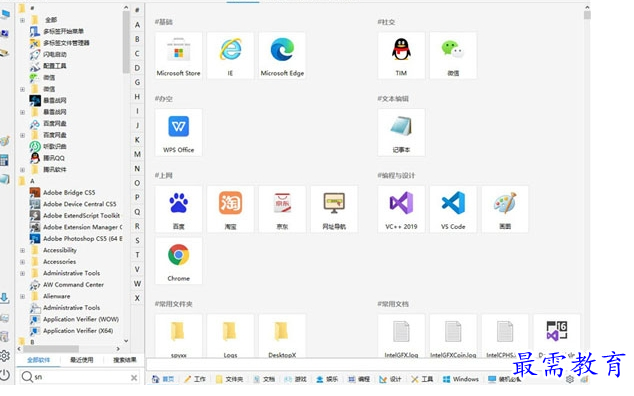Expand the Accessibility folder

(x=22, y=250)
